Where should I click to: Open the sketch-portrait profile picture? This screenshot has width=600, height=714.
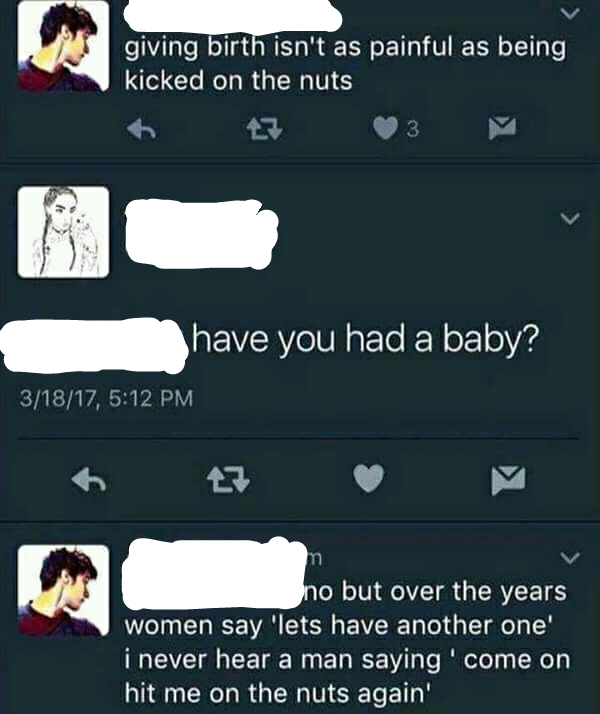click(x=63, y=232)
